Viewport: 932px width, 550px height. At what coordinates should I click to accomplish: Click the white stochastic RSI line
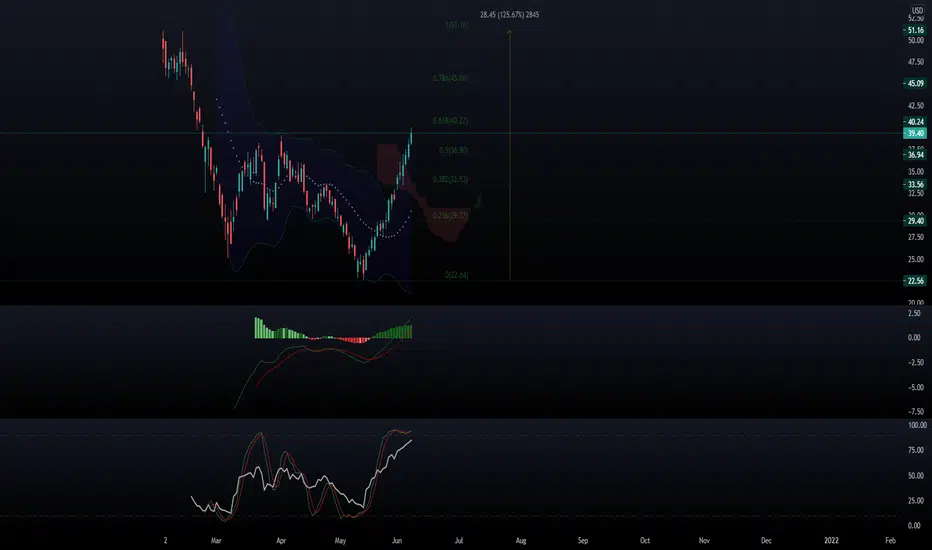tap(300, 479)
